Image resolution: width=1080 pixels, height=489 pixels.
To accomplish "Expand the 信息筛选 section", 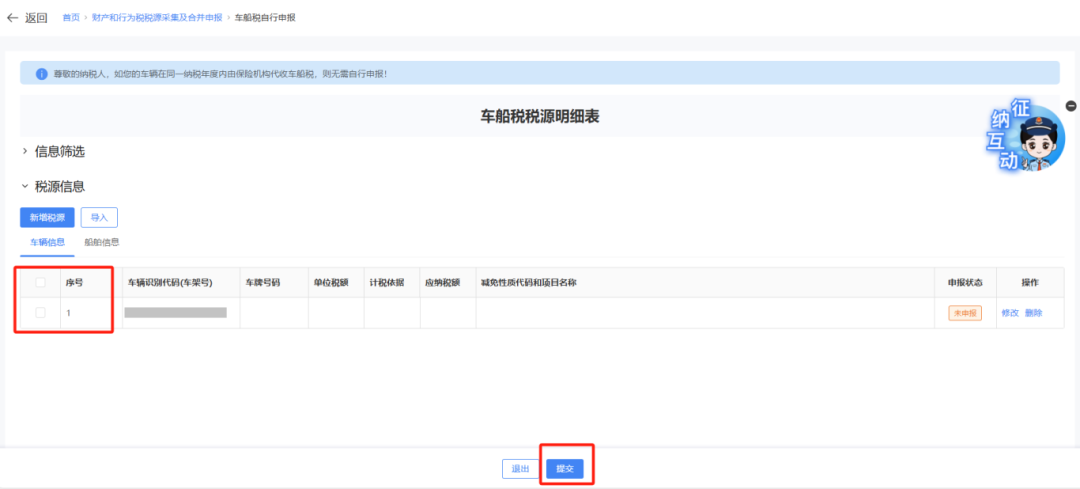I will (x=53, y=152).
